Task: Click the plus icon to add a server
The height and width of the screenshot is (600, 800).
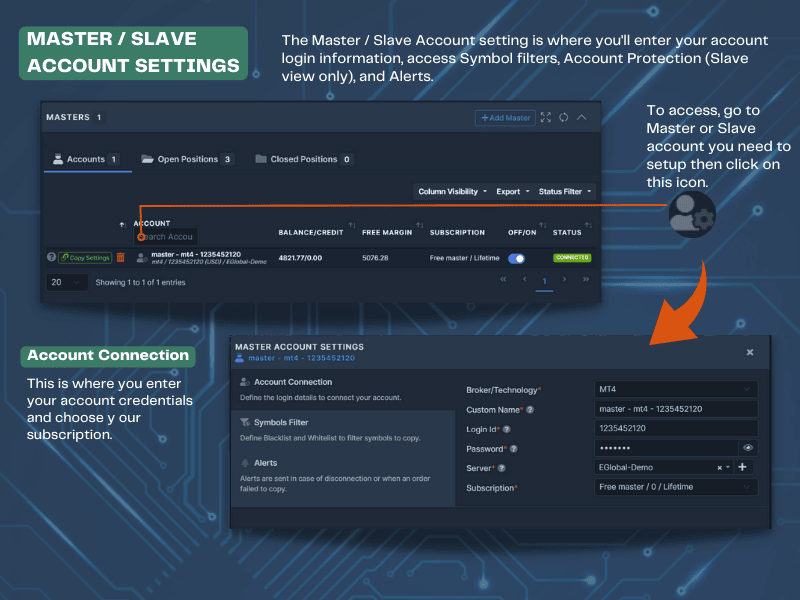Action: [x=742, y=467]
